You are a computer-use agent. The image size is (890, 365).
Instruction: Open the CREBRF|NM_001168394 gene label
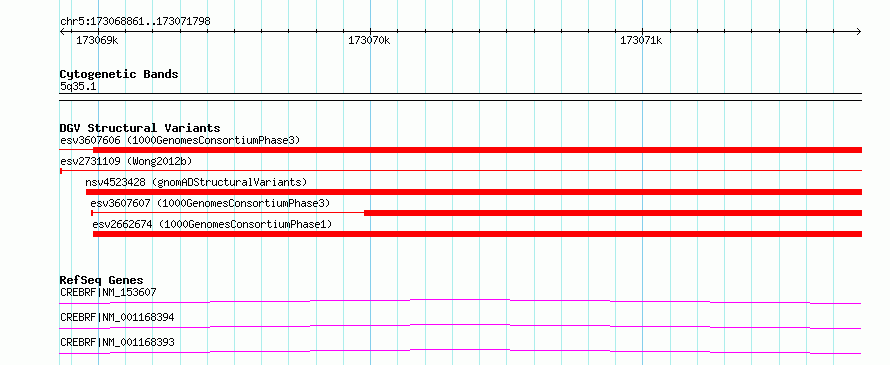tap(117, 317)
